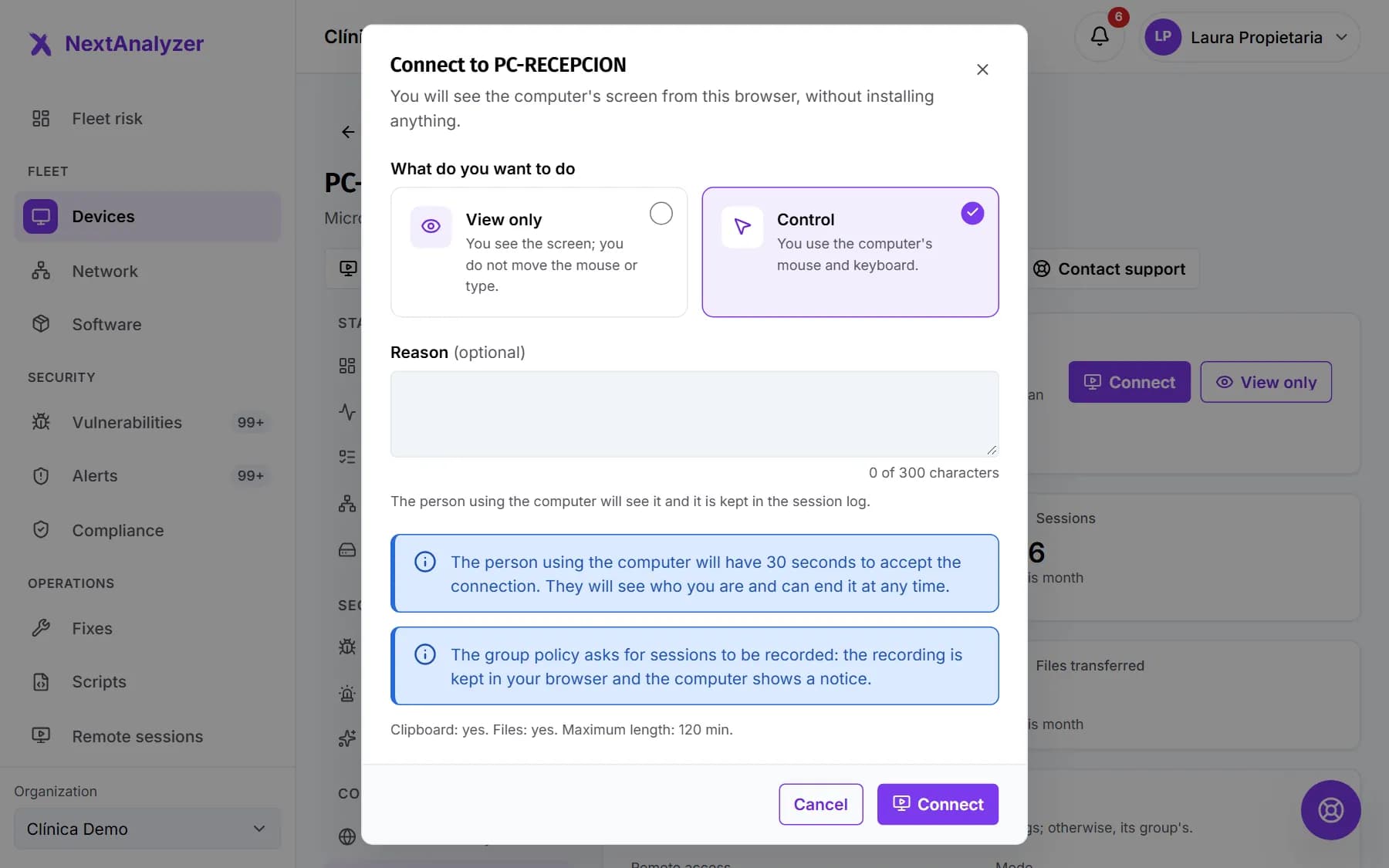1389x868 pixels.
Task: Click the Clipboard and Files limits line
Action: (562, 730)
